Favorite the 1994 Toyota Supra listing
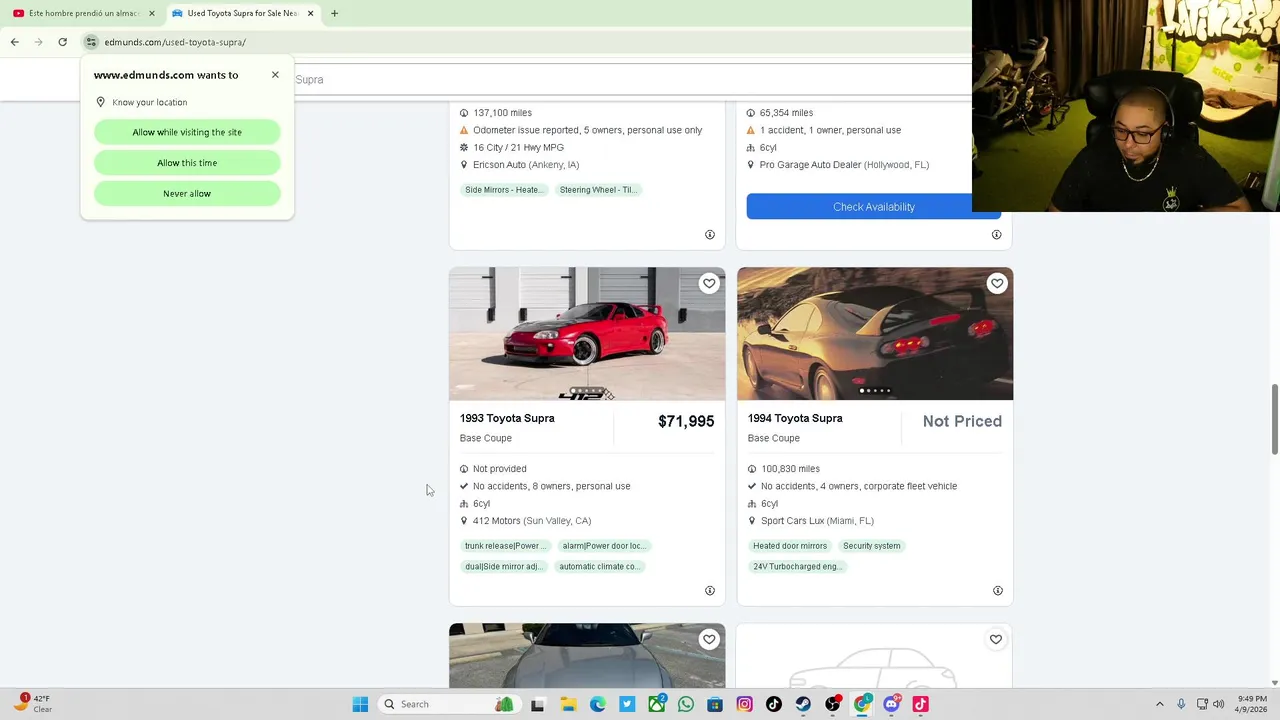Screen dimensions: 1280x720 click(997, 283)
